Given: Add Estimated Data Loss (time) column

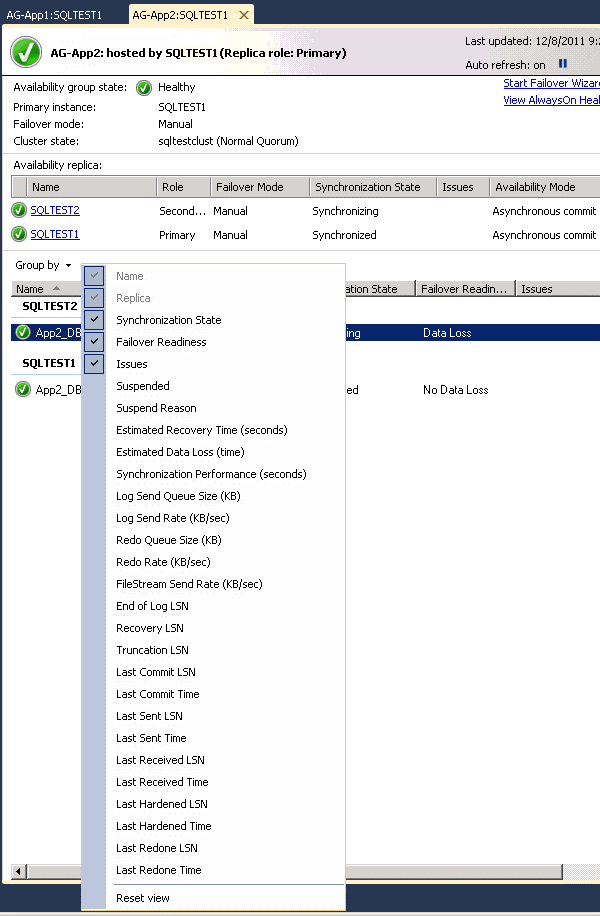Looking at the screenshot, I should (x=180, y=452).
